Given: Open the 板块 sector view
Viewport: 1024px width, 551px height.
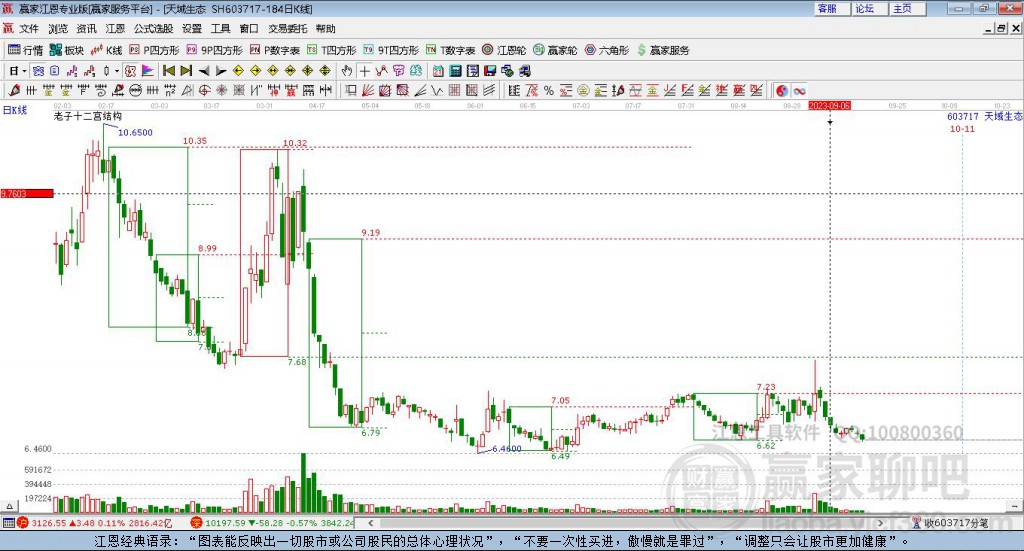Looking at the screenshot, I should click(x=67, y=50).
